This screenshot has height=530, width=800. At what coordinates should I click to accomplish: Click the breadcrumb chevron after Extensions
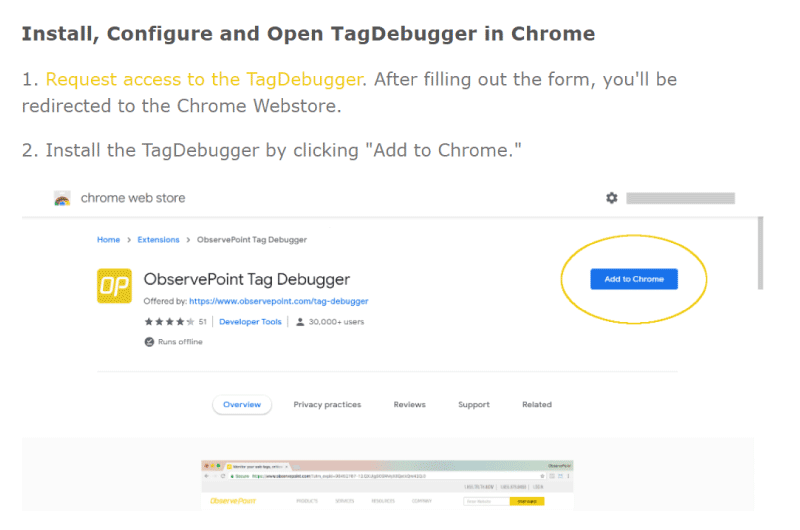(188, 240)
